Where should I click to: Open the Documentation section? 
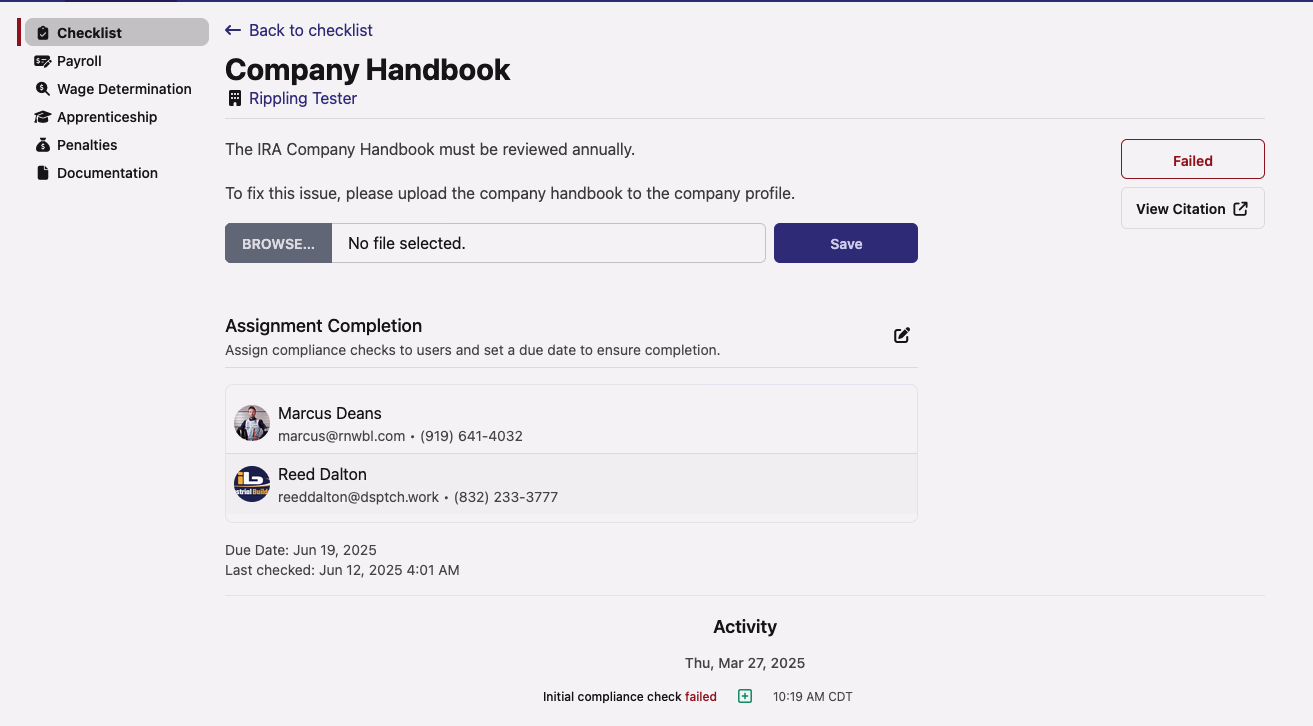point(107,173)
